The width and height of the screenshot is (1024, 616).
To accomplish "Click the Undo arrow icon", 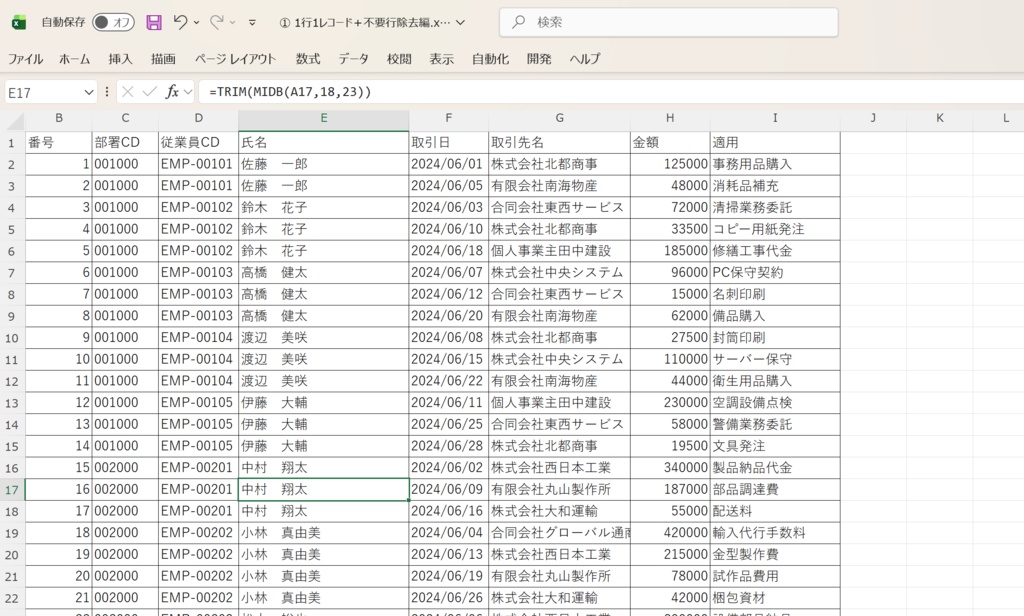I will (x=180, y=22).
